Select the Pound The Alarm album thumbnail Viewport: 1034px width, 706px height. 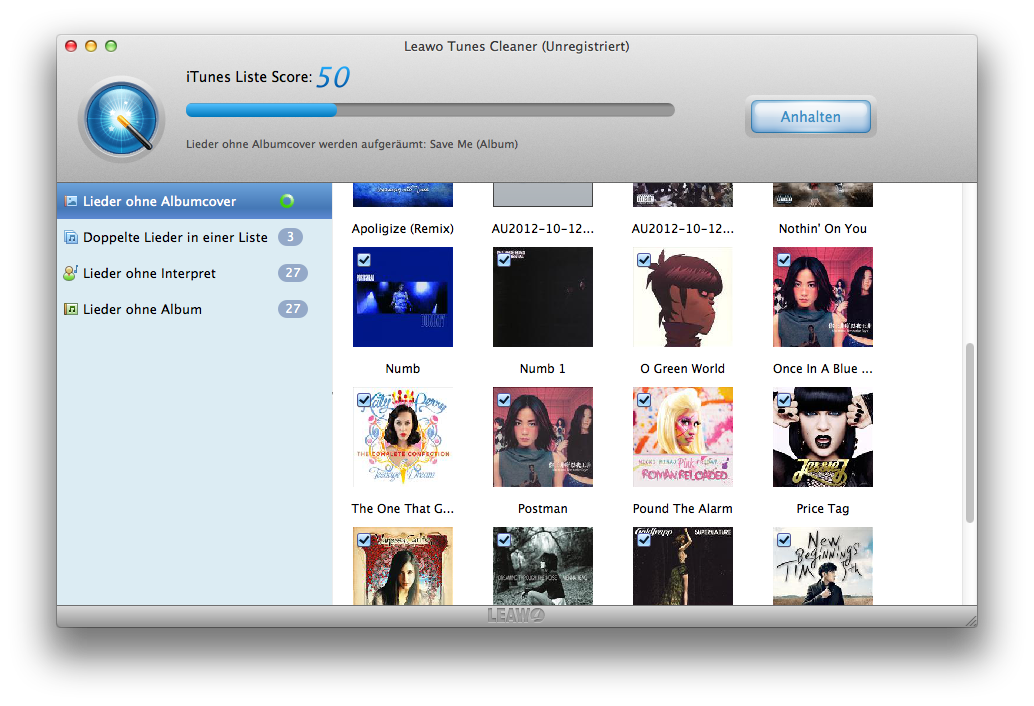pos(683,437)
